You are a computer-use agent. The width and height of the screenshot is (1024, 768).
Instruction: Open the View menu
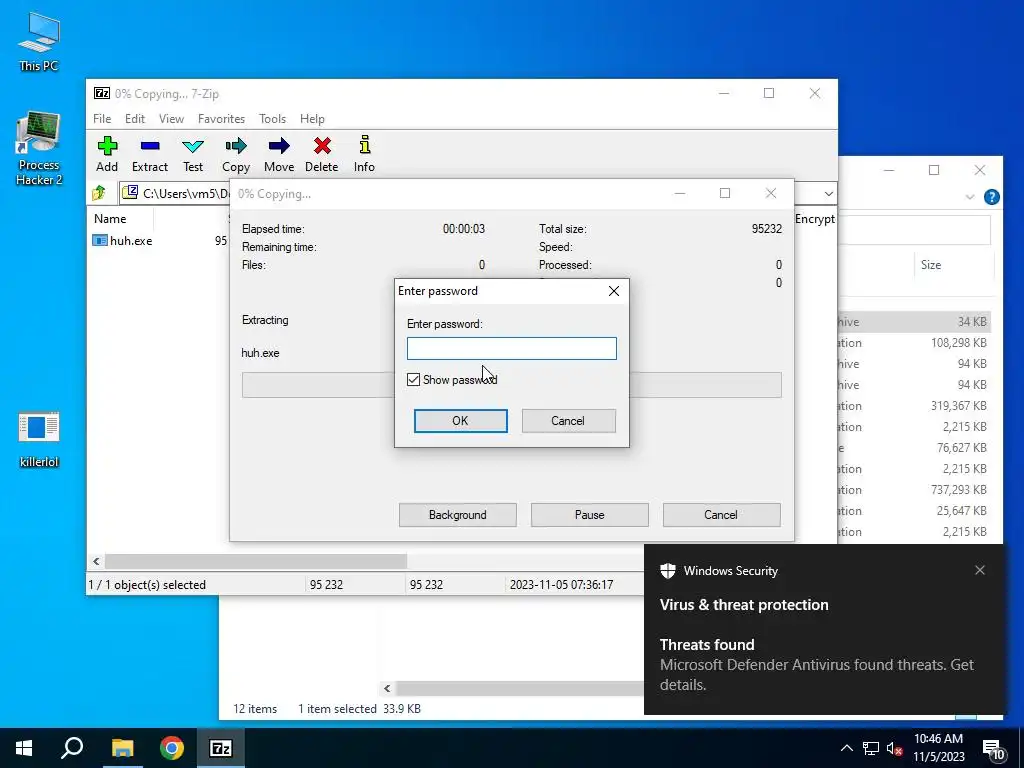(171, 119)
